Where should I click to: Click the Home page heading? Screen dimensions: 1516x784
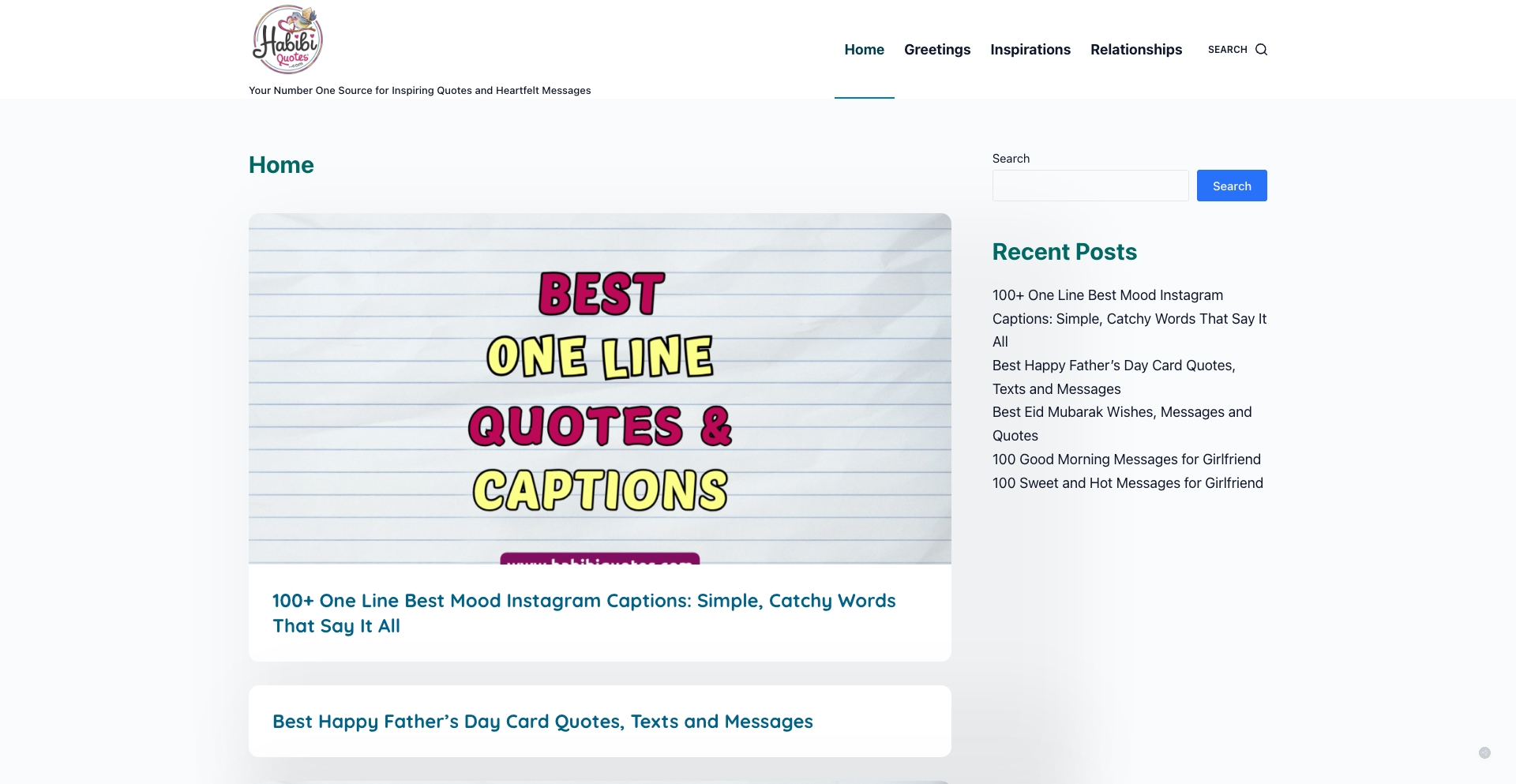click(281, 164)
